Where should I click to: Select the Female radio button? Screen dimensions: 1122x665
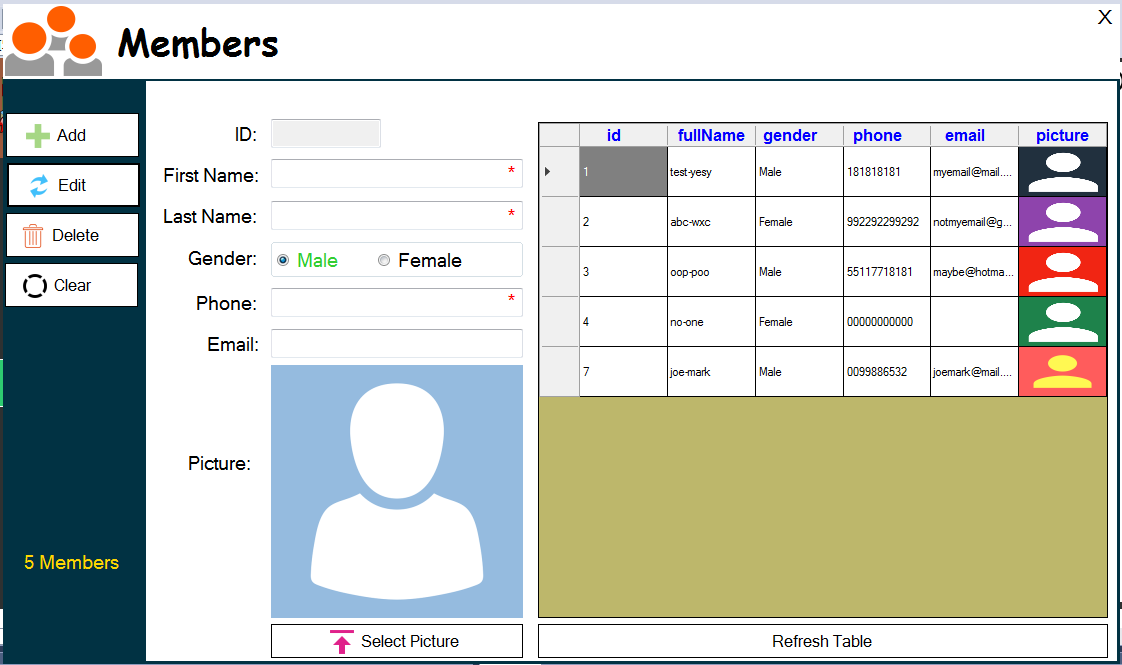tap(384, 259)
